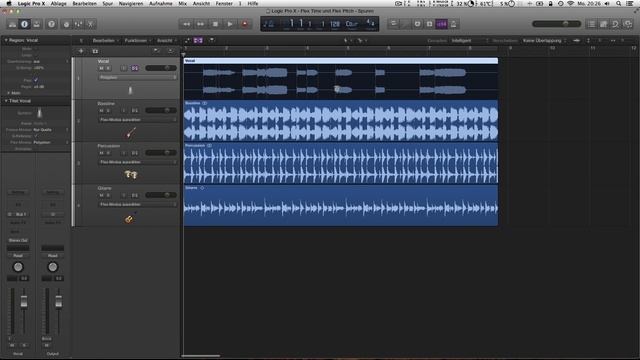Toggle the Cycle mode button
This screenshot has width=640, height=360.
393,24
